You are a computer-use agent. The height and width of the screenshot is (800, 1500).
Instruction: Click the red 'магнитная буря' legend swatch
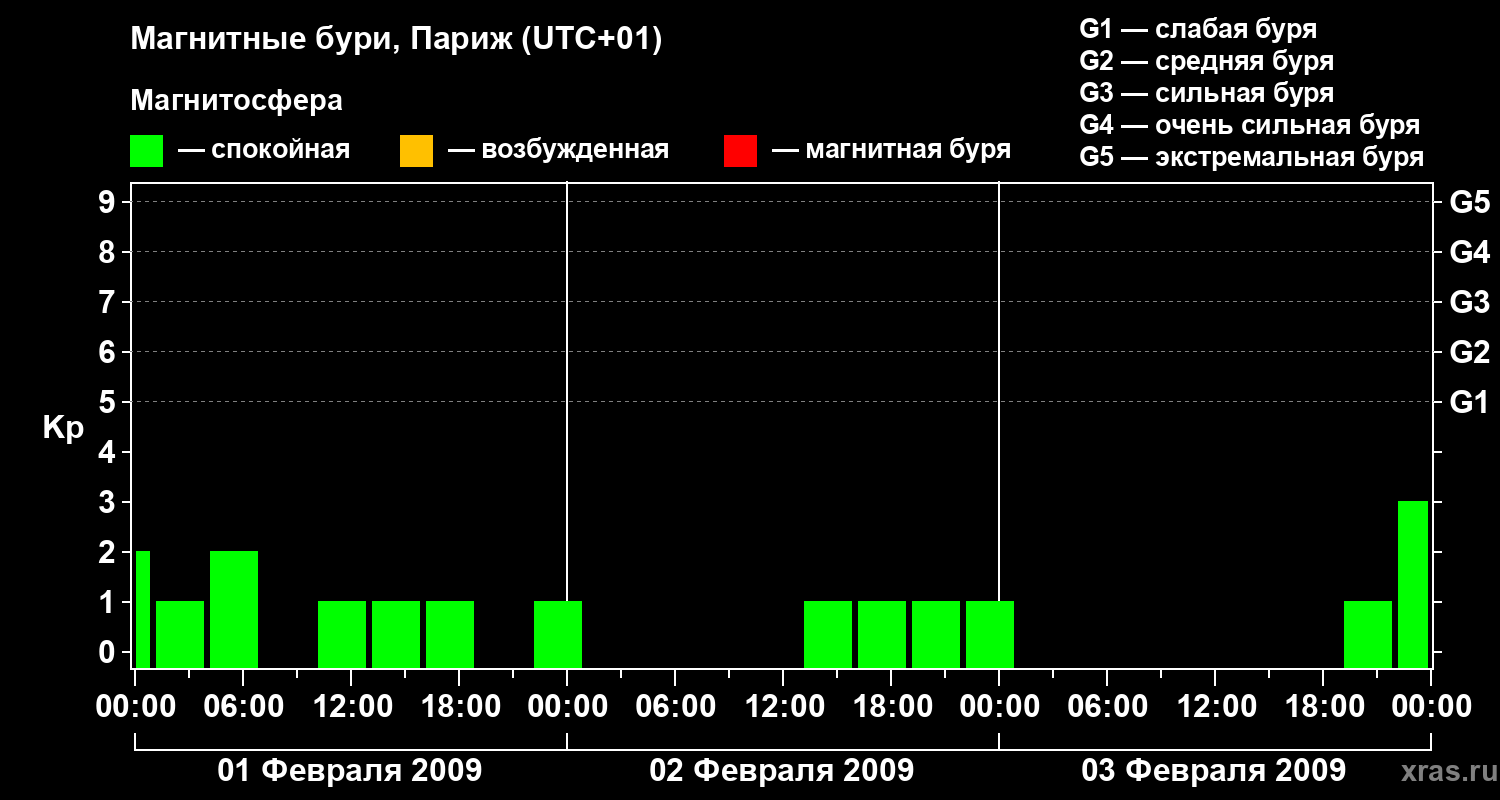[x=740, y=151]
